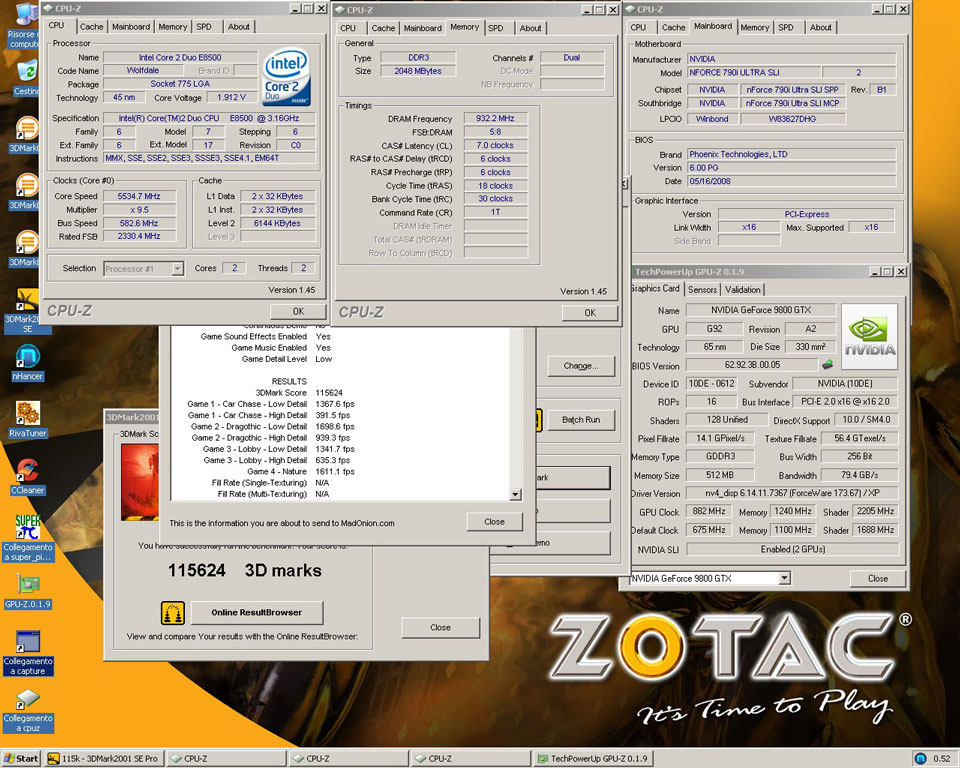The height and width of the screenshot is (768, 960).
Task: Click the Intel Core 2 Duo logo
Action: tap(286, 77)
